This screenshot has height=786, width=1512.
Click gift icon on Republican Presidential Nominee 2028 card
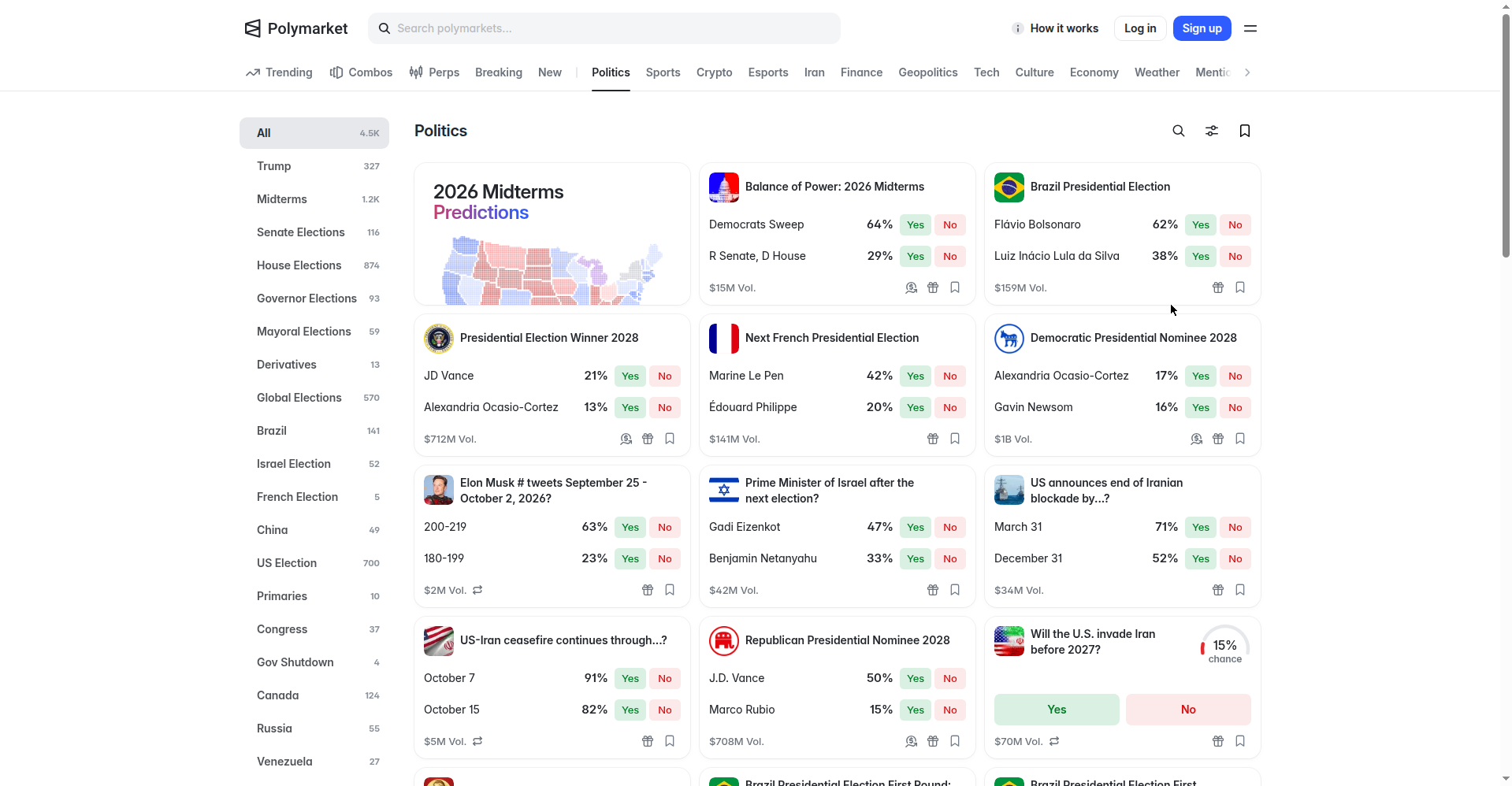point(933,741)
